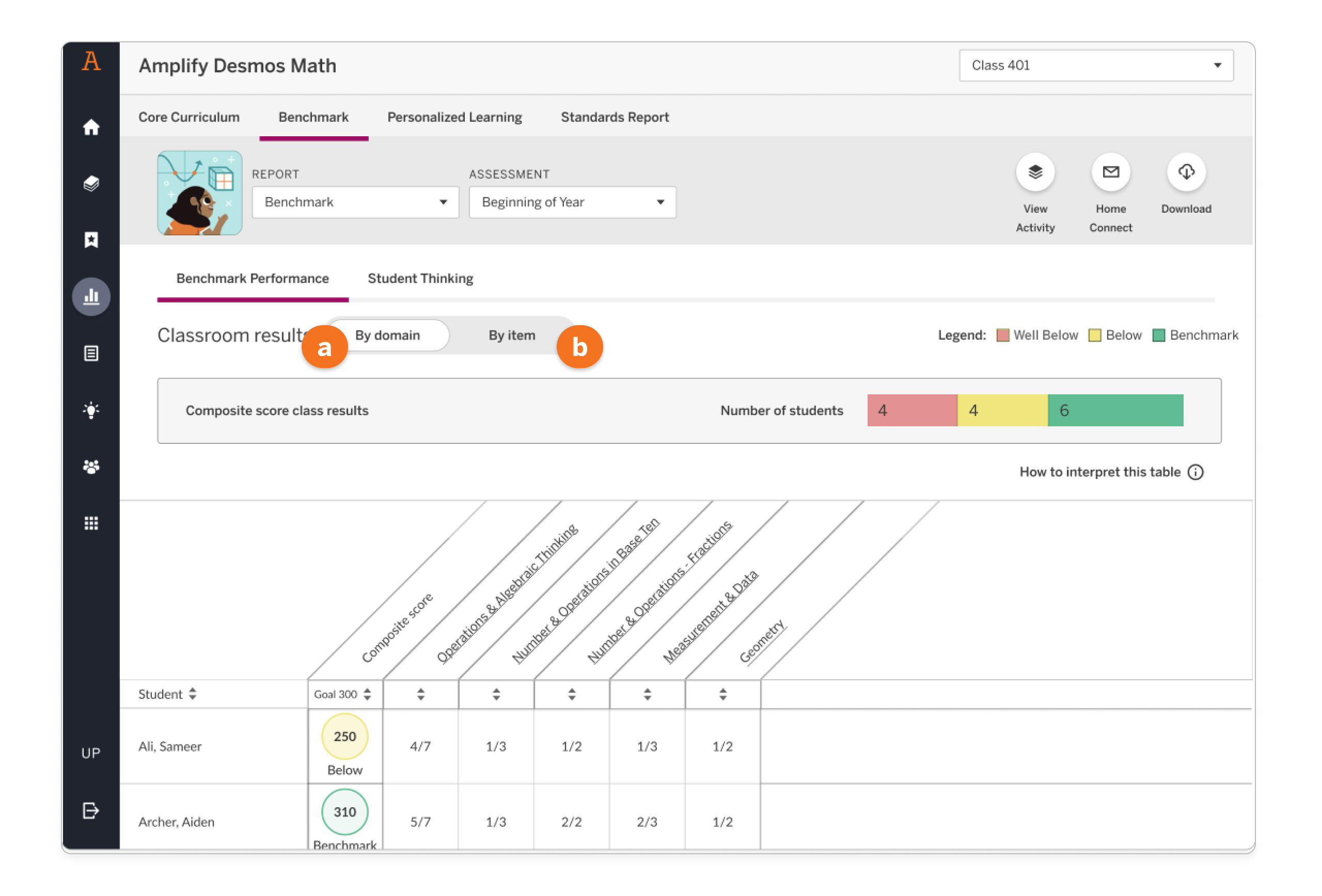The image size is (1322, 896).
Task: Open the students group icon
Action: tap(91, 466)
